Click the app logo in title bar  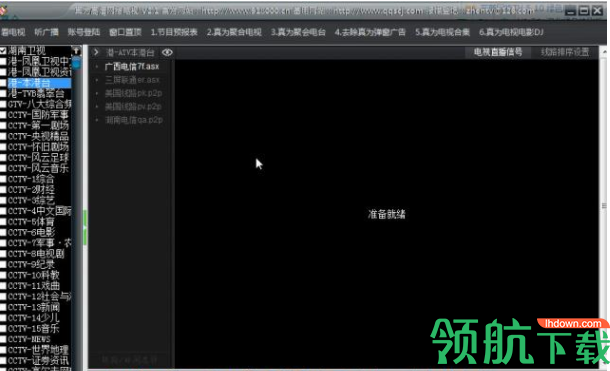3,11
